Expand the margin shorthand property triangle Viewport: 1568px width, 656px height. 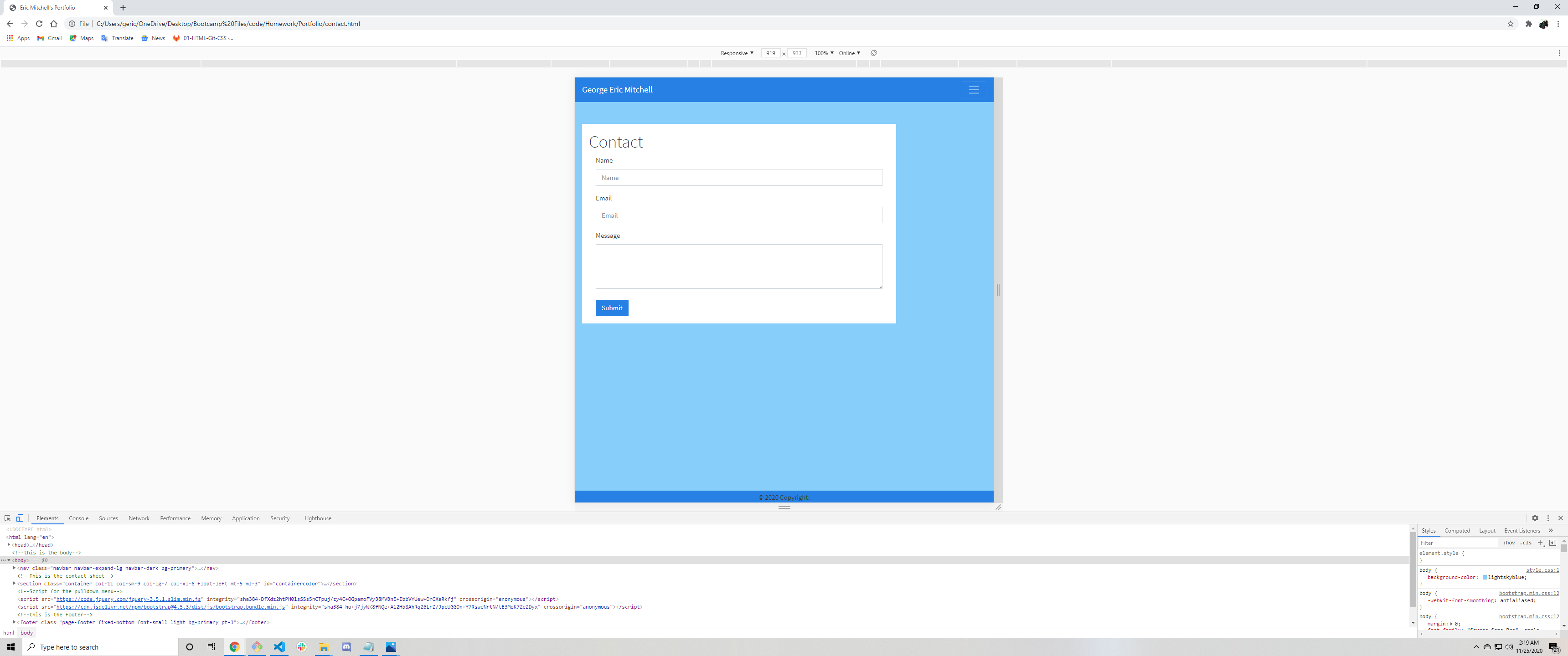(1452, 624)
